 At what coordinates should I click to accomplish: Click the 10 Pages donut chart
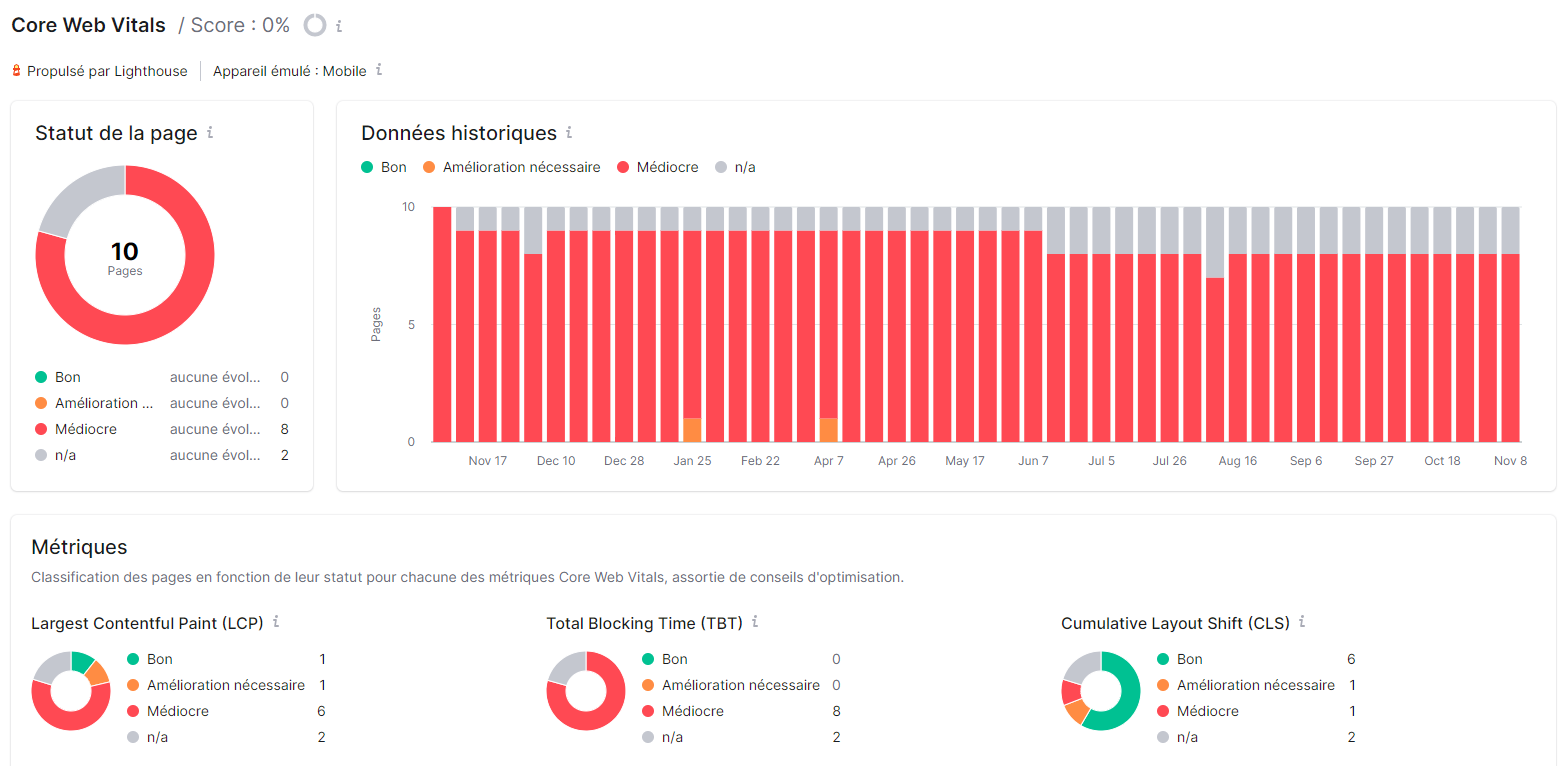pyautogui.click(x=125, y=255)
